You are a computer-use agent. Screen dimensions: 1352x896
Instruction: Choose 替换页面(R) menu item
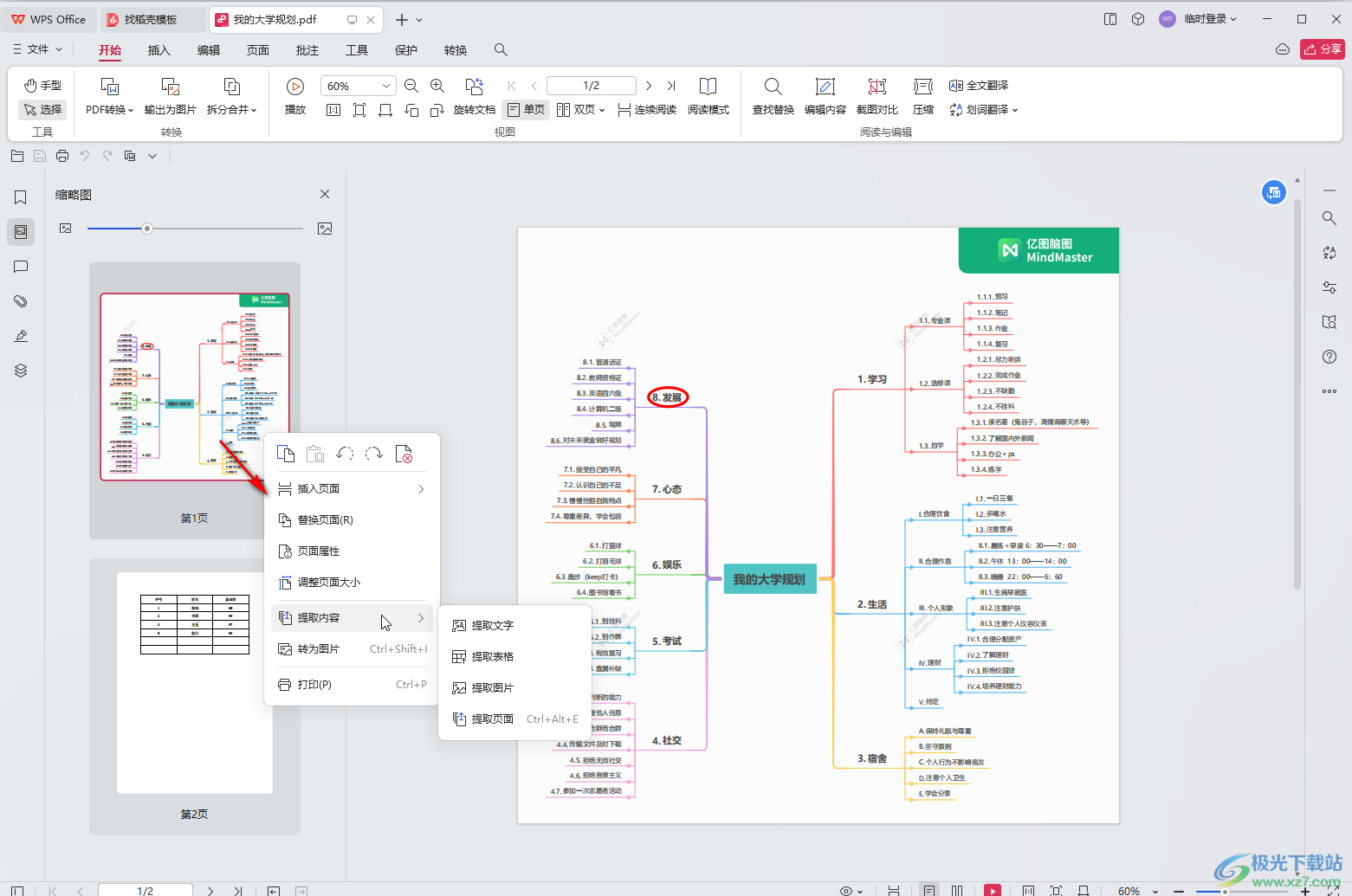click(352, 520)
